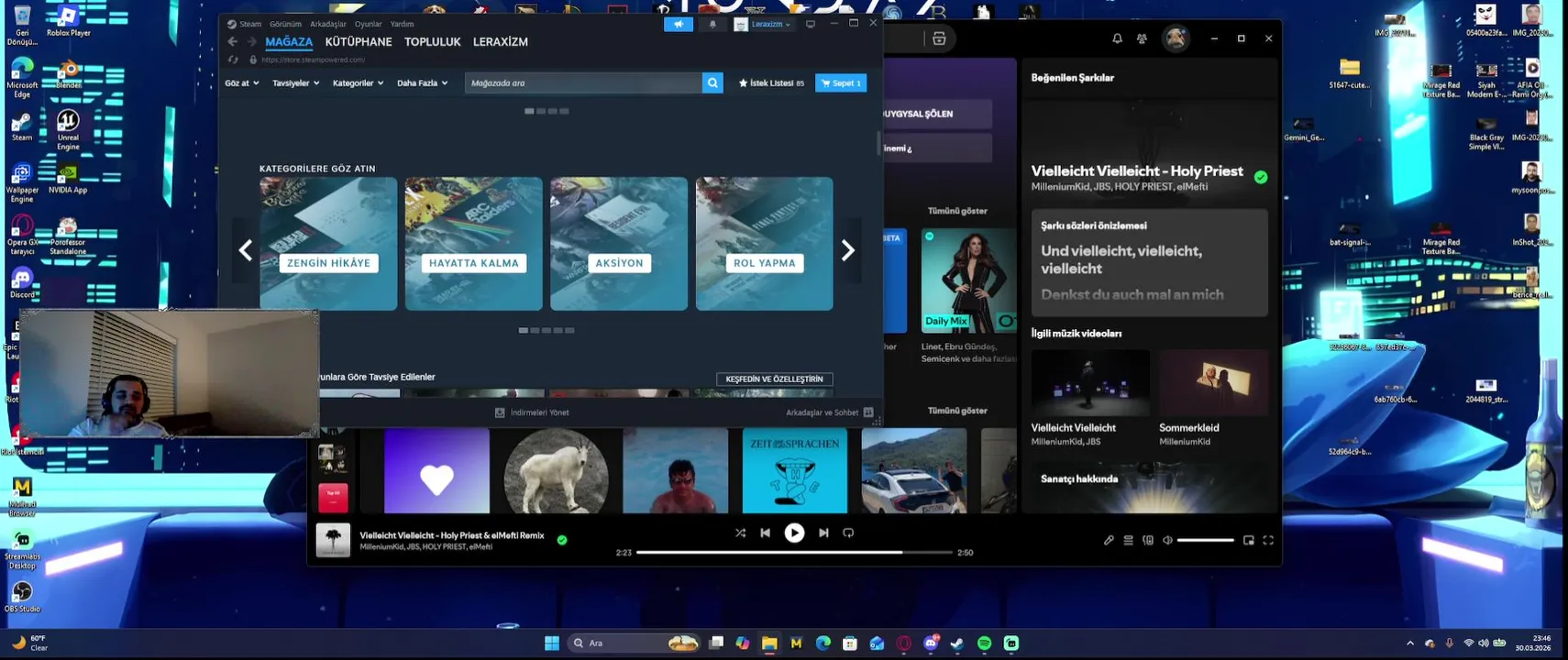The height and width of the screenshot is (660, 1568).
Task: Run the Steam store search
Action: 712,83
